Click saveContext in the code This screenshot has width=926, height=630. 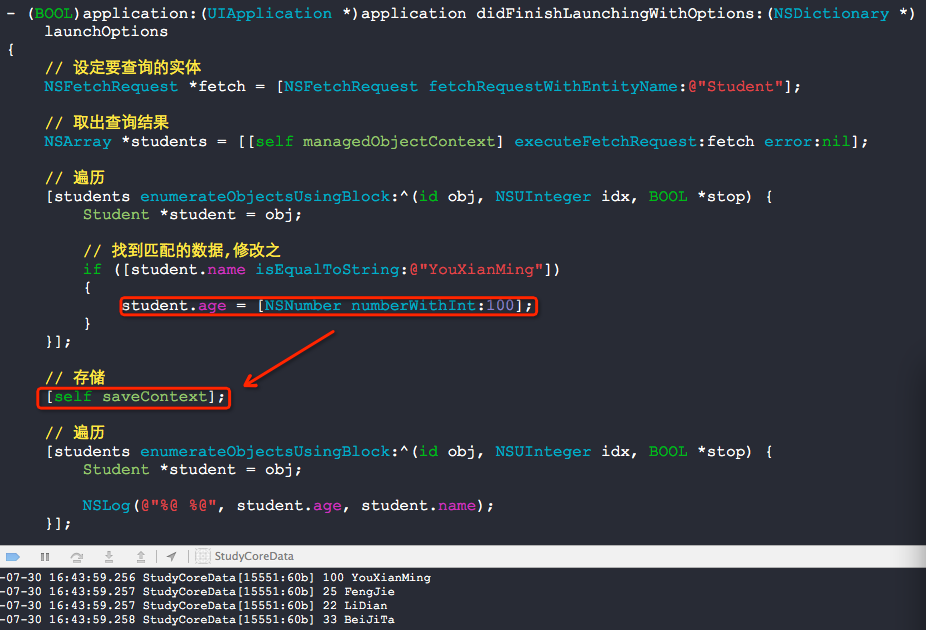tap(155, 397)
